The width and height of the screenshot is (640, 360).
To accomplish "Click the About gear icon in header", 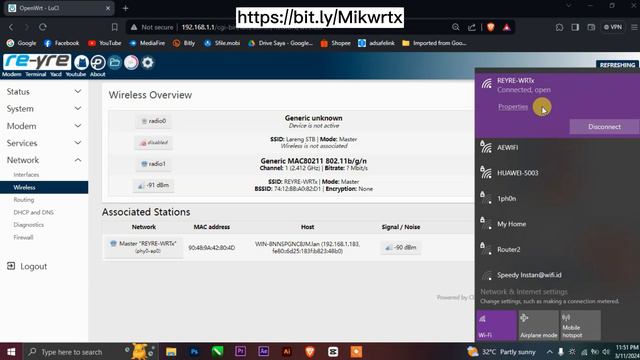I will click(148, 62).
